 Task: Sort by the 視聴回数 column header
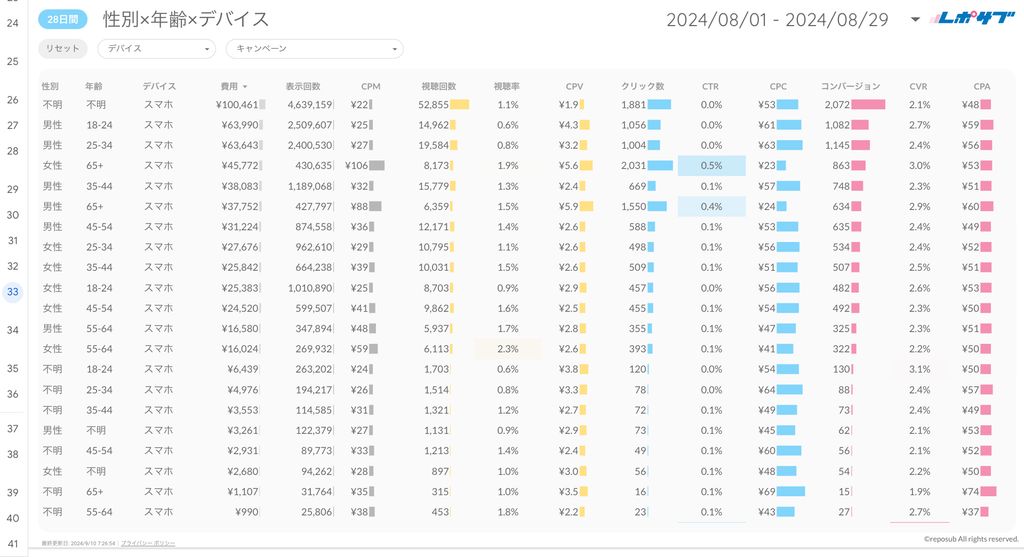439,86
